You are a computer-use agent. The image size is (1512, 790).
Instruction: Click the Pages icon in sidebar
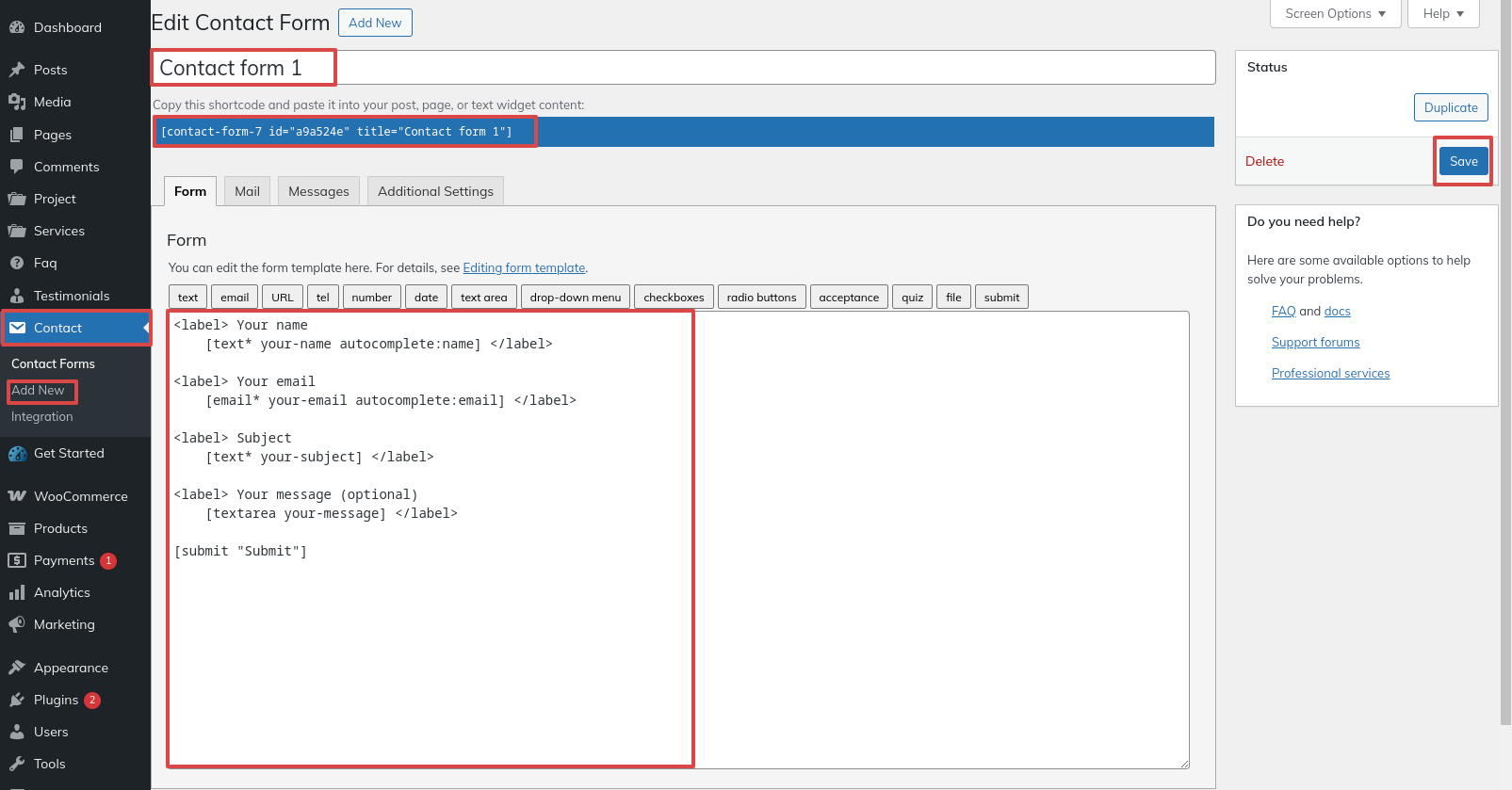[x=17, y=135]
